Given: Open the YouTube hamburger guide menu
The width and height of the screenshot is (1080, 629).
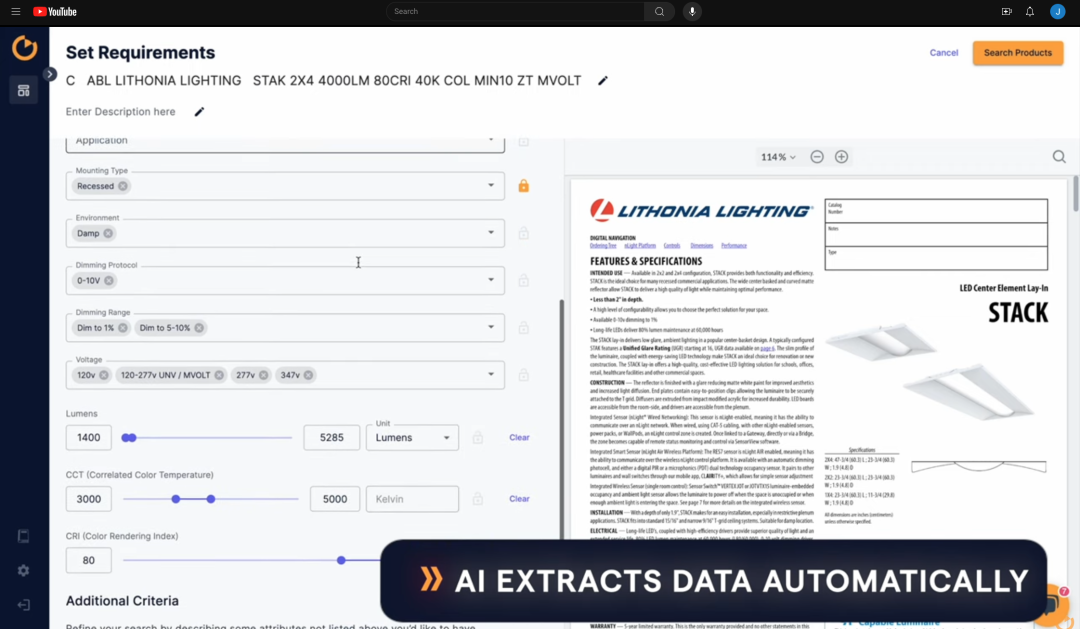Looking at the screenshot, I should pyautogui.click(x=16, y=12).
